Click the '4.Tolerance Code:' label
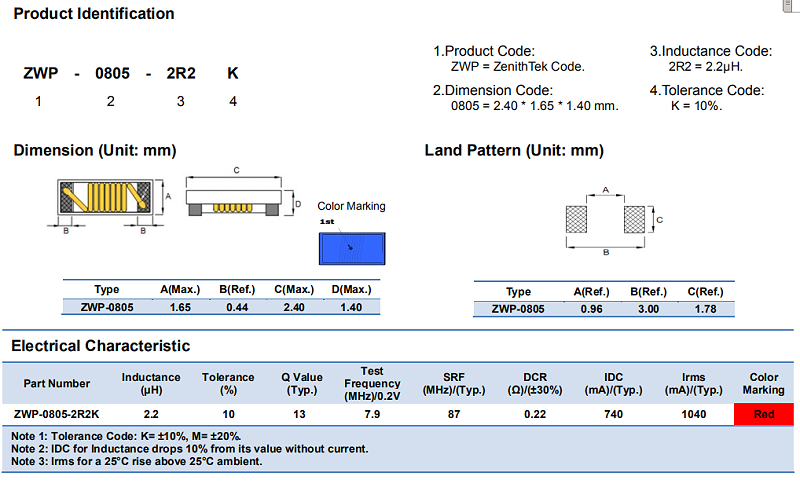This screenshot has width=800, height=491. [x=707, y=90]
